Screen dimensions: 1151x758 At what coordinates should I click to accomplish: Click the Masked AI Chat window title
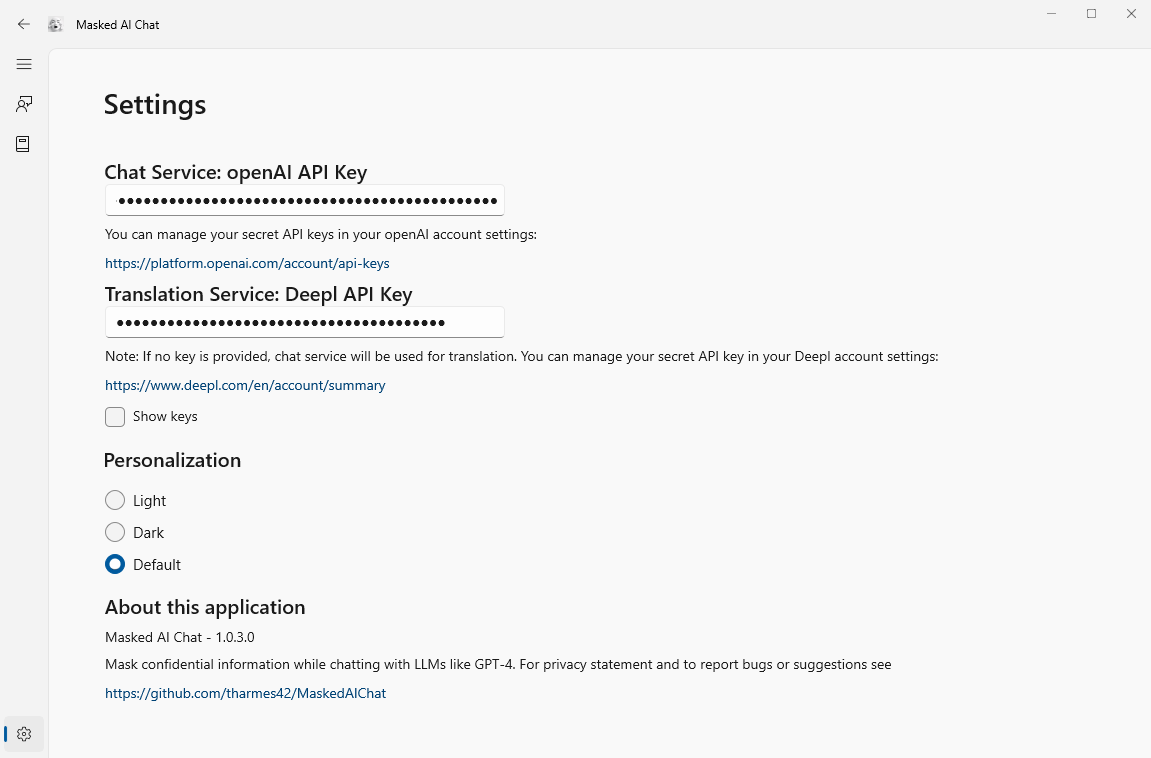118,25
